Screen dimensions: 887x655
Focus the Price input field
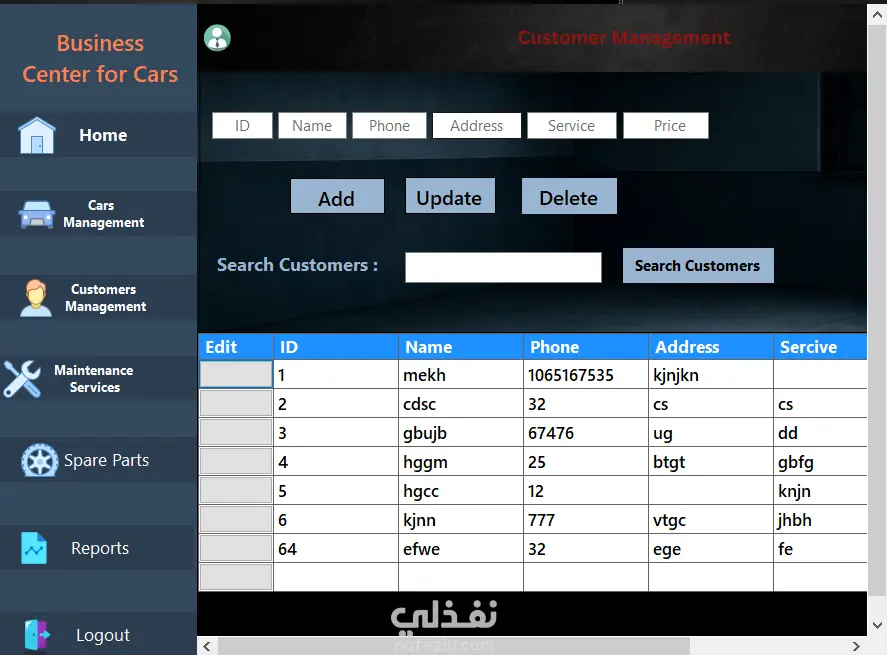(x=666, y=126)
